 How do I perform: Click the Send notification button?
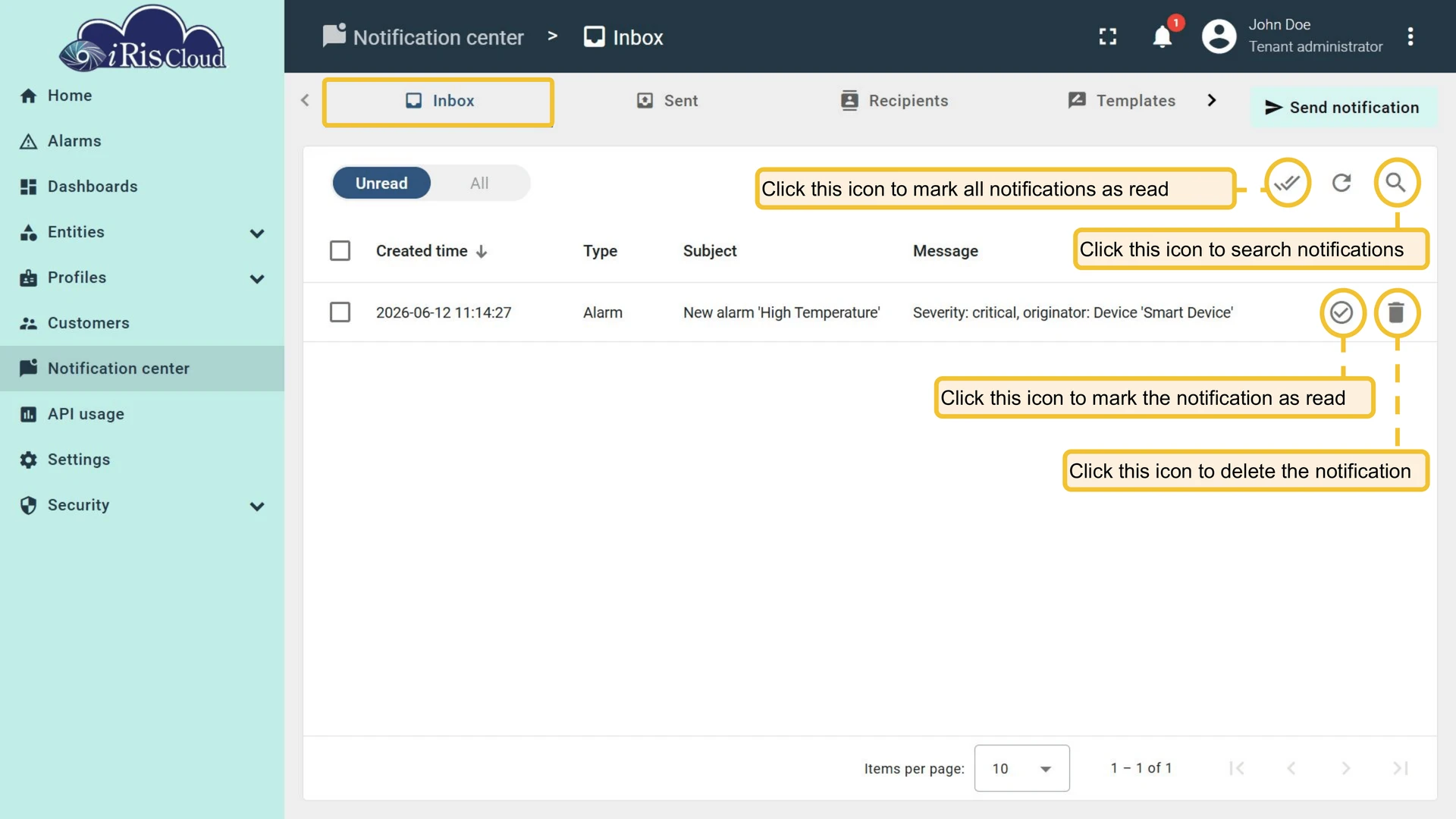coord(1342,107)
